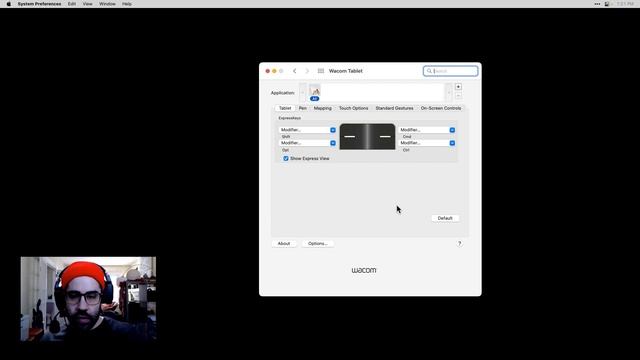Click the webcam video thumbnail
This screenshot has width=640, height=360.
tap(88, 299)
